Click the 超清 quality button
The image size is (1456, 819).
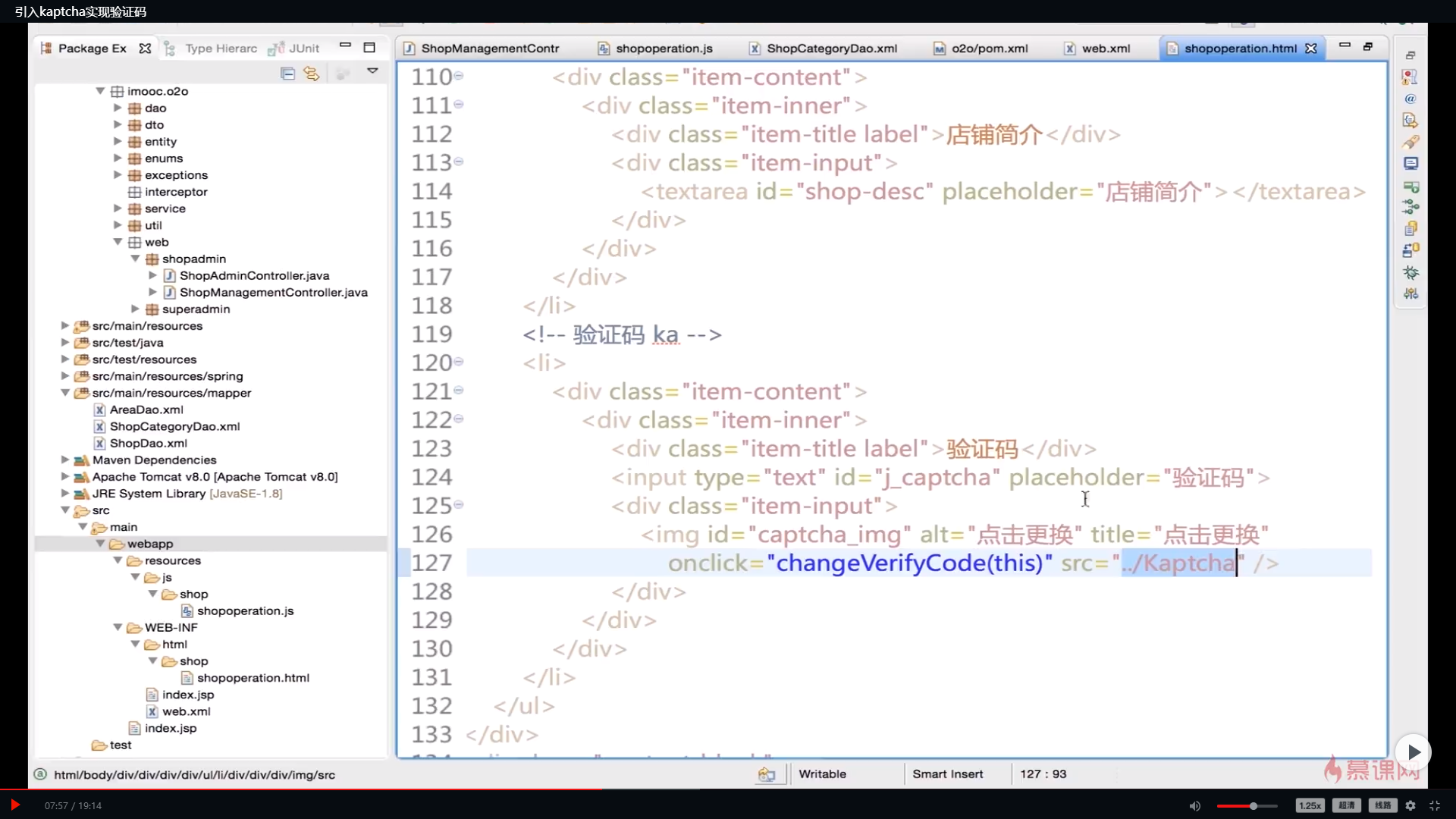[x=1347, y=806]
